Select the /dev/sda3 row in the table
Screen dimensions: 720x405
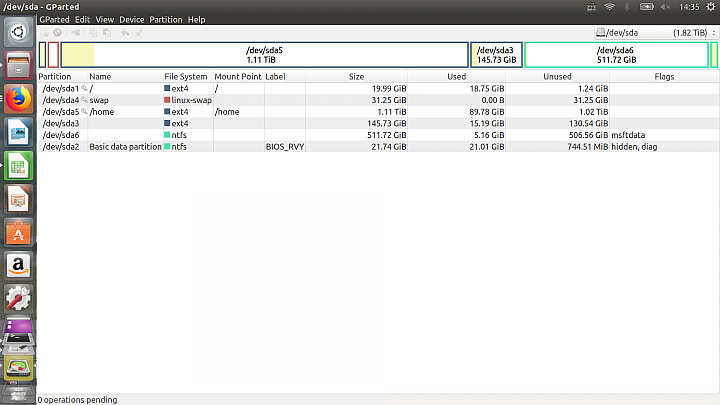point(378,124)
